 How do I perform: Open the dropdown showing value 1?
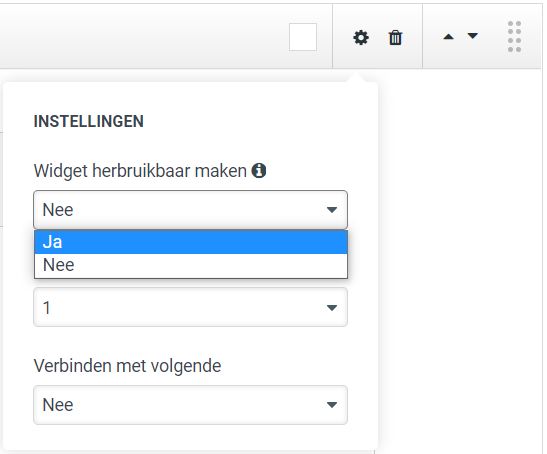click(x=190, y=307)
